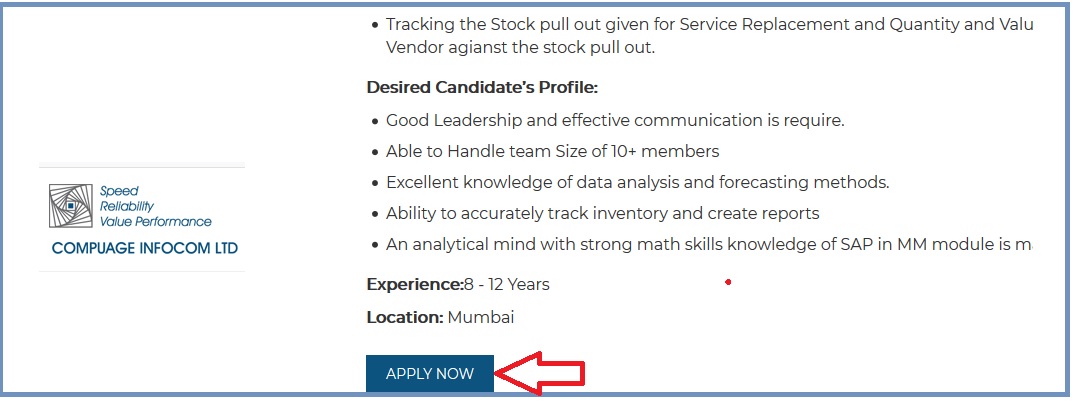Screen dimensions: 1075x401
Task: Select the COMPUAGE INFOCOM LTD company name
Action: [145, 248]
